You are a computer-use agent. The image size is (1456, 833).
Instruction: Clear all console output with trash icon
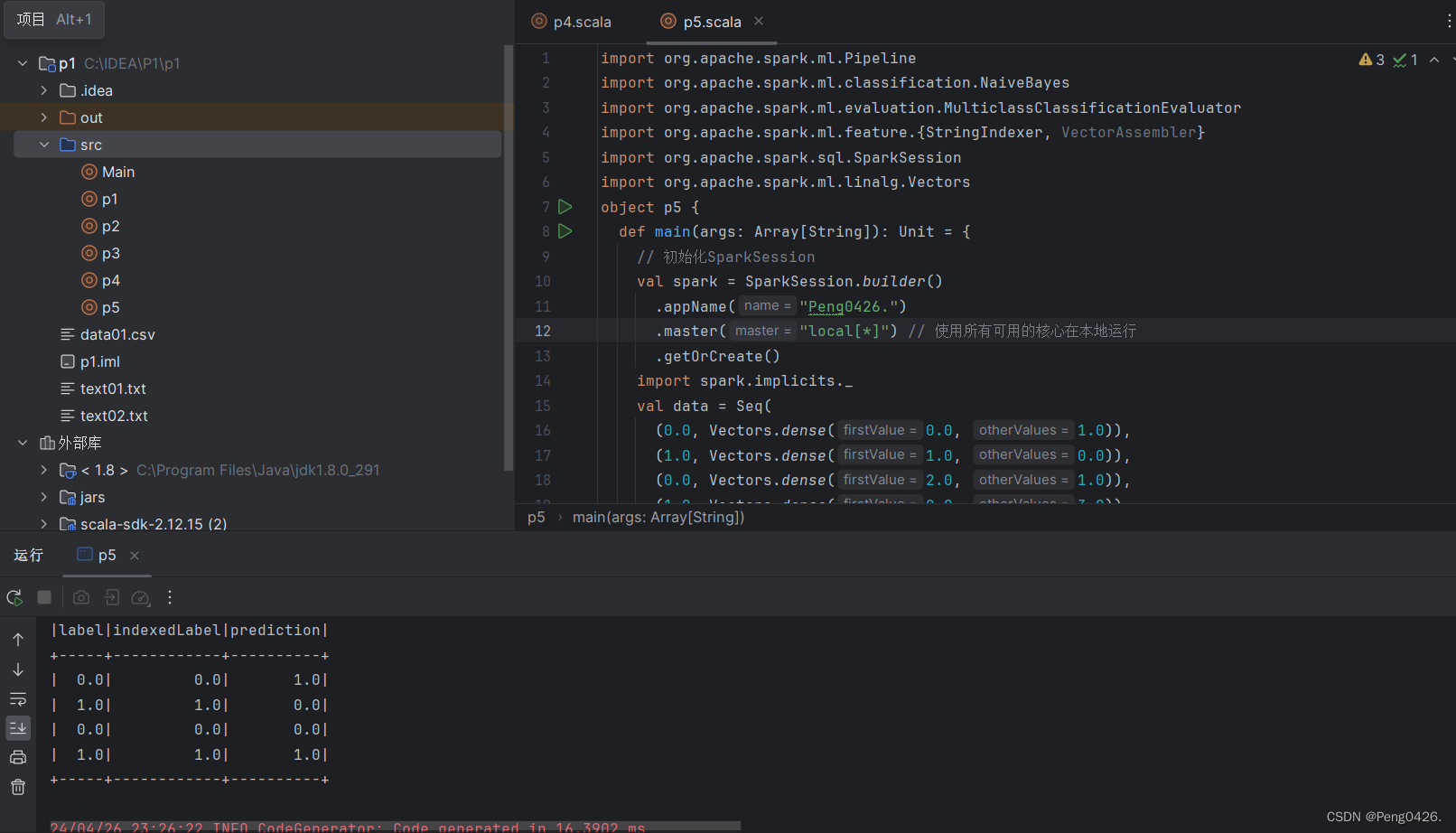point(18,787)
